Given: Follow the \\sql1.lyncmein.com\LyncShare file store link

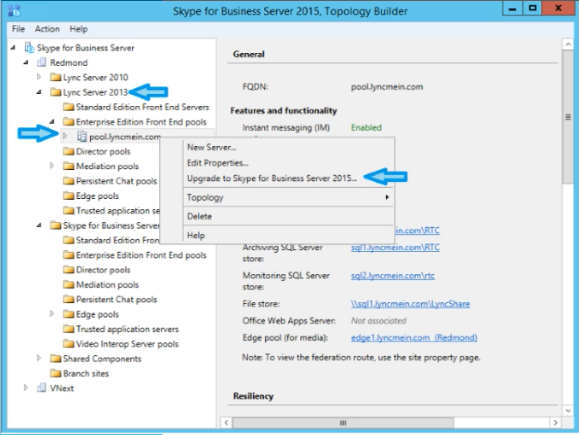Looking at the screenshot, I should [x=410, y=304].
